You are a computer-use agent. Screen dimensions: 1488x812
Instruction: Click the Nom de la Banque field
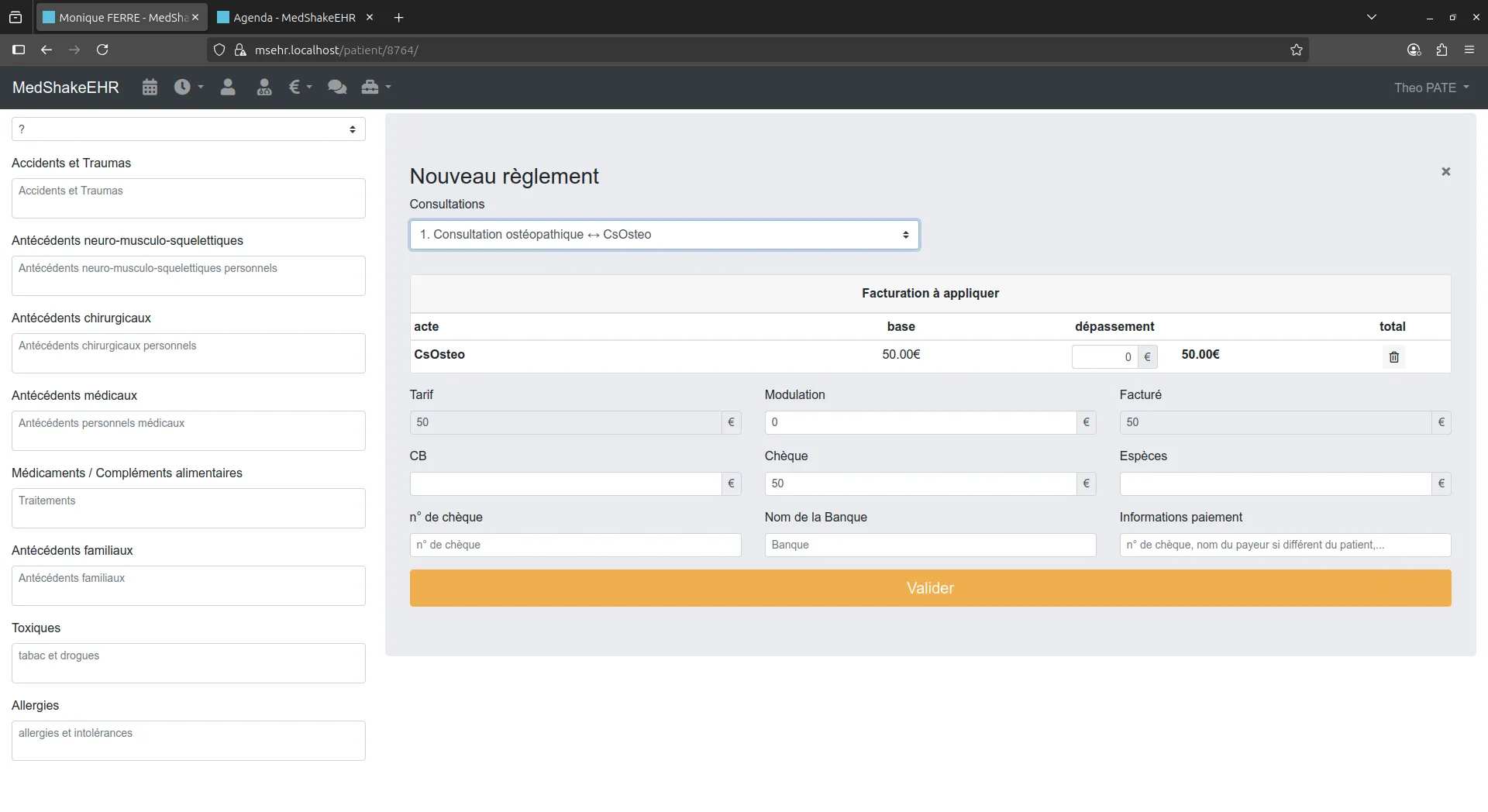click(x=929, y=545)
